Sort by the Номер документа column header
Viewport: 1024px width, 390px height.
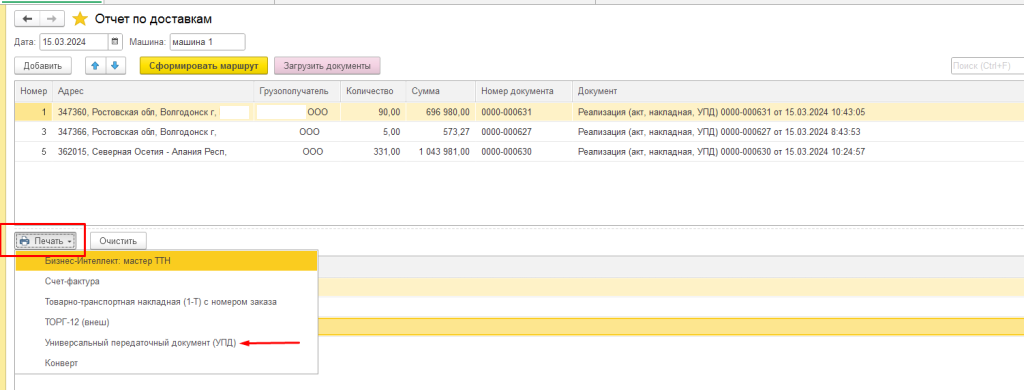524,91
